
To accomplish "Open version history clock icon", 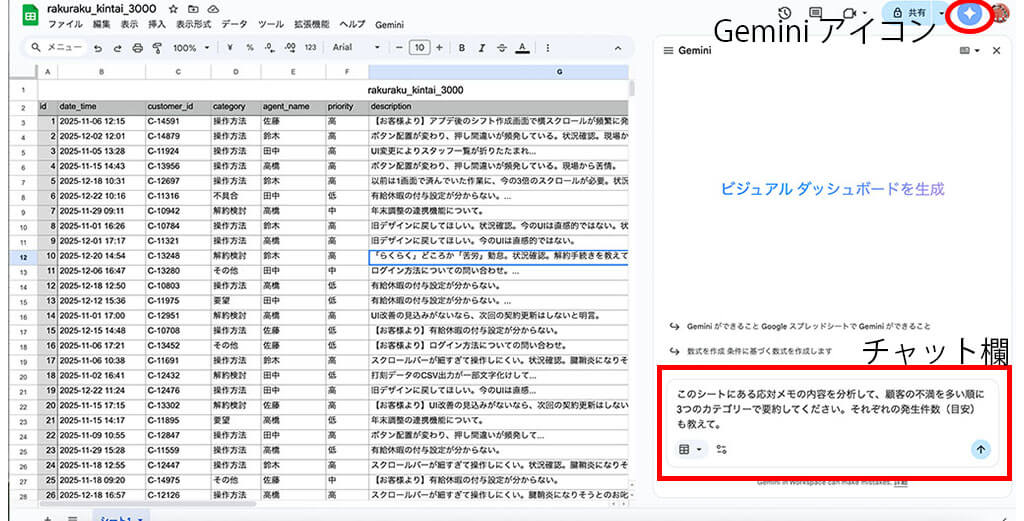I will tap(785, 12).
